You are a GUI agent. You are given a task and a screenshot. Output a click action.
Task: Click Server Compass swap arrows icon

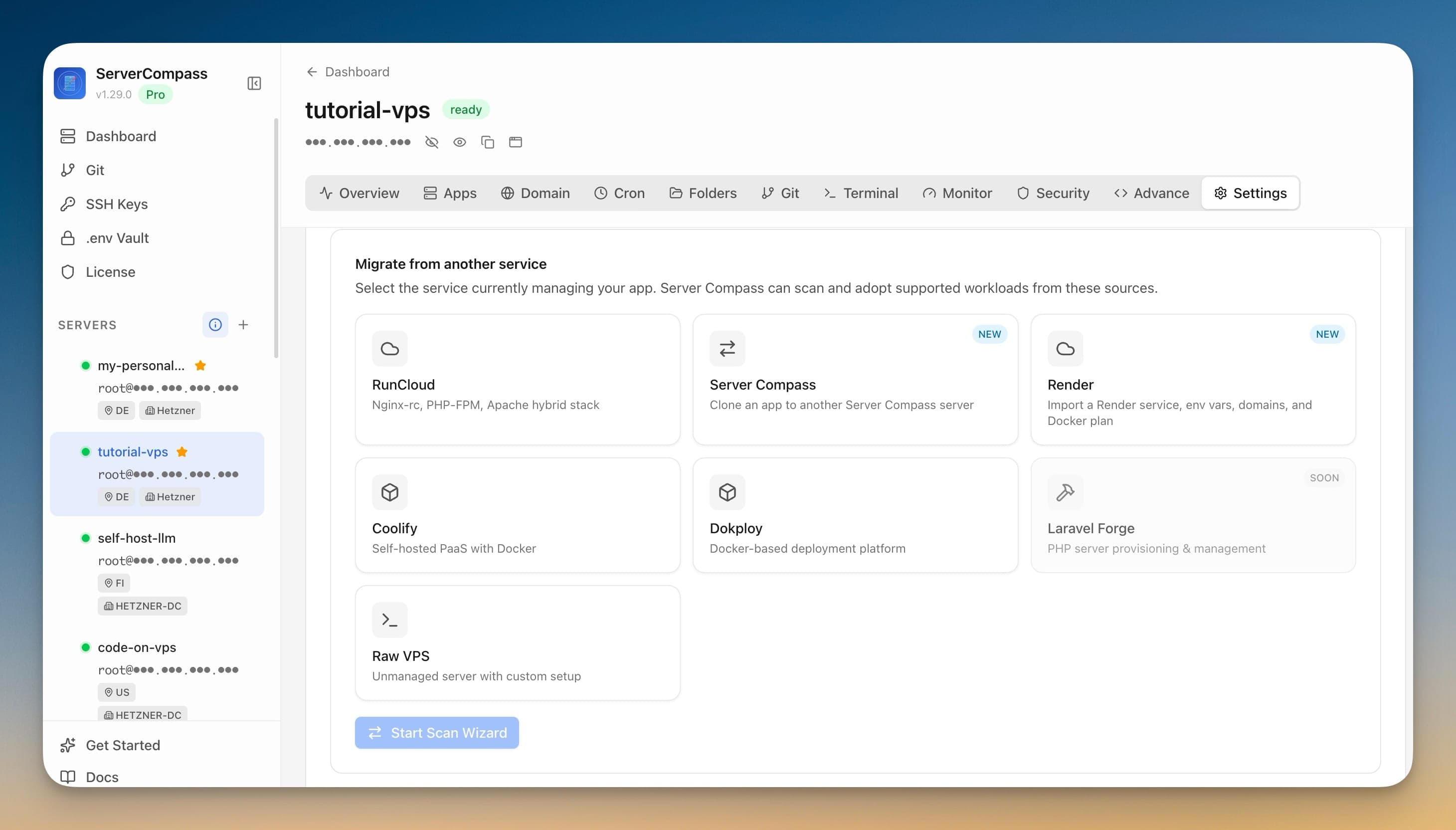(x=727, y=348)
